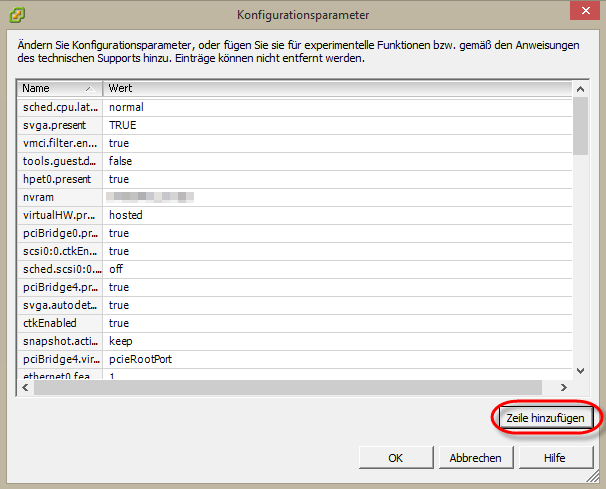Click the horizontal scrollbar thumb

point(288,387)
